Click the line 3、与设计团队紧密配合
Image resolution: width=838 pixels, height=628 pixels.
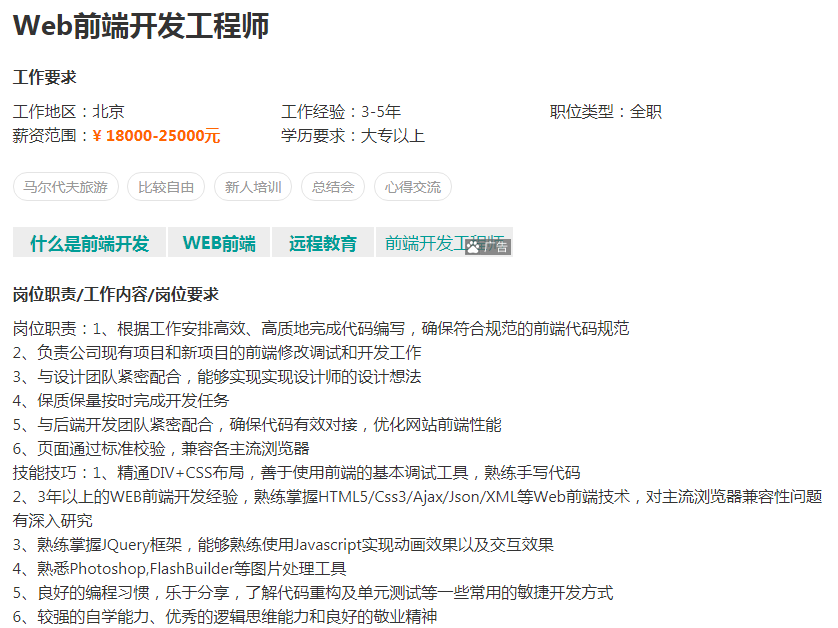pyautogui.click(x=217, y=376)
